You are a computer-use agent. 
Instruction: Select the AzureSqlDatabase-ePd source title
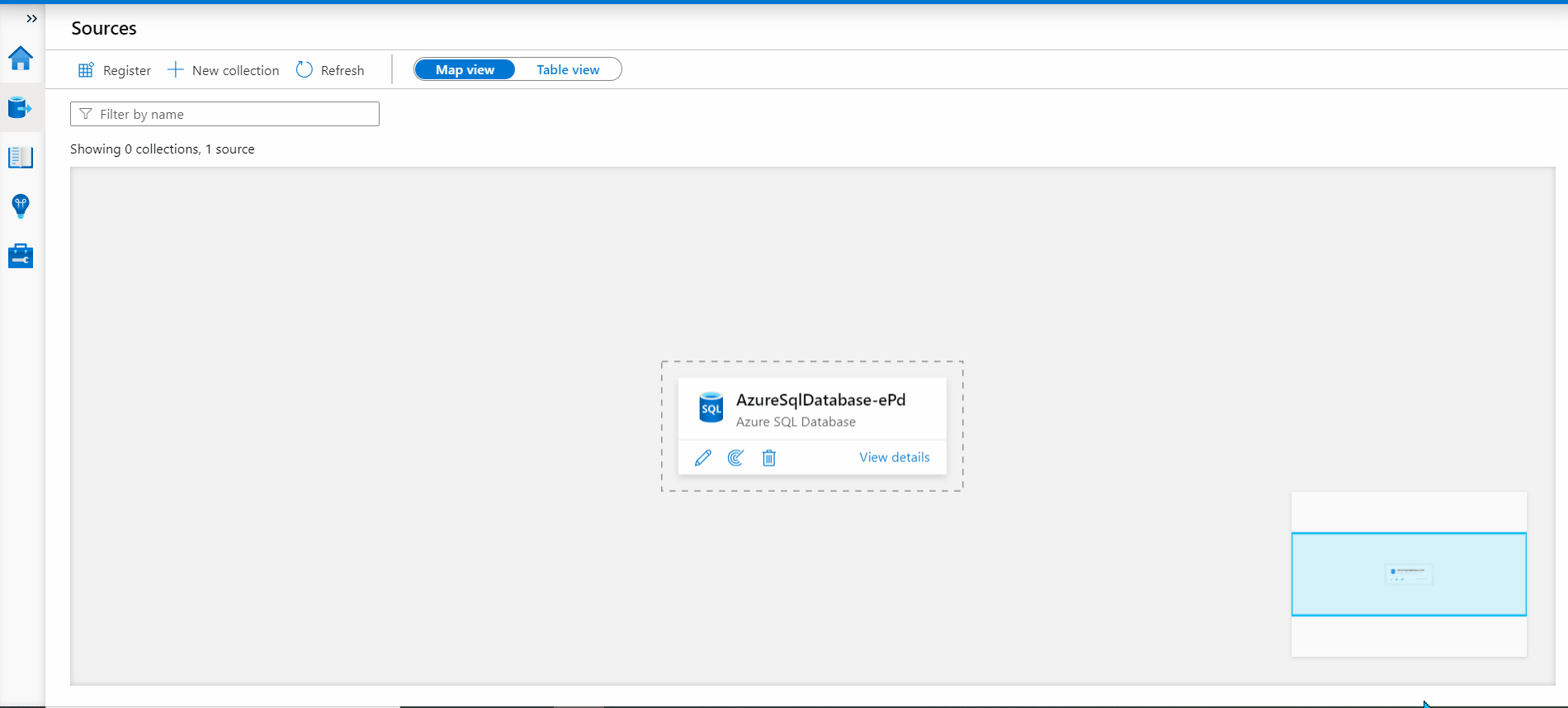pos(821,399)
